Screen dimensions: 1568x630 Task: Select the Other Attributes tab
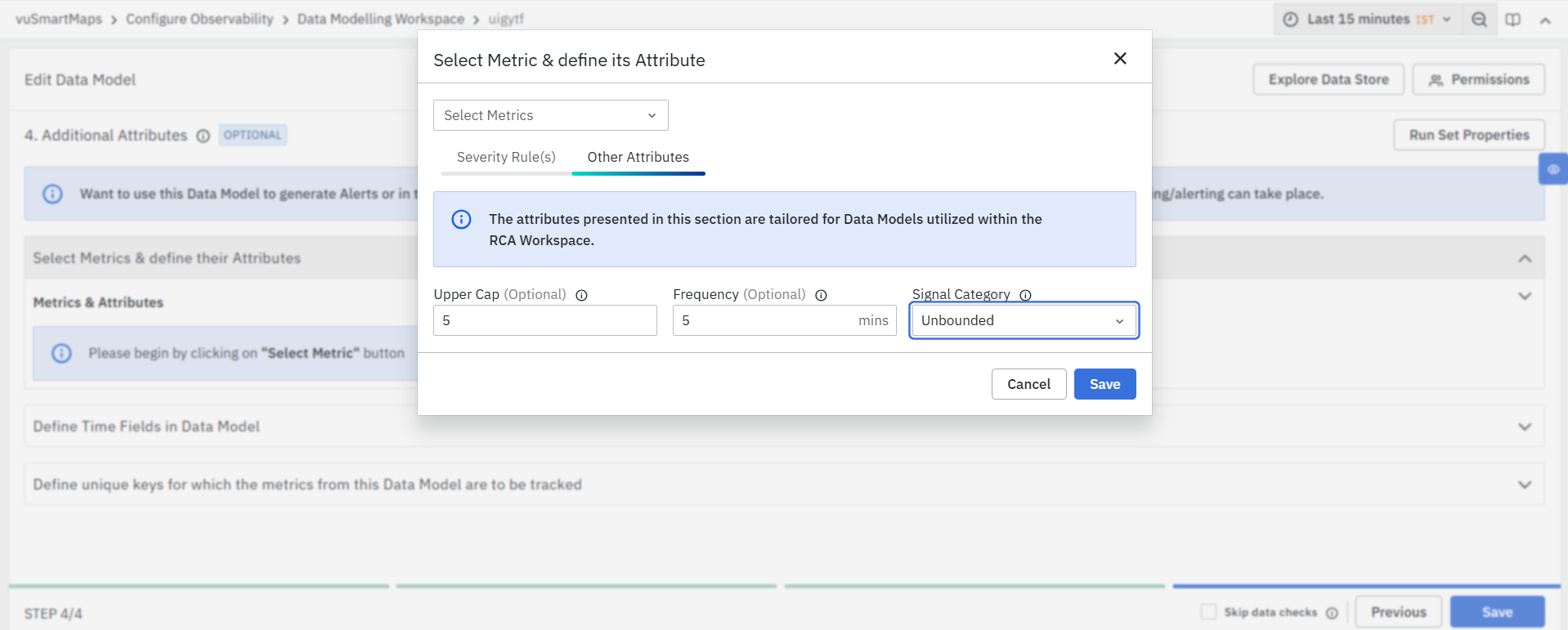click(638, 157)
